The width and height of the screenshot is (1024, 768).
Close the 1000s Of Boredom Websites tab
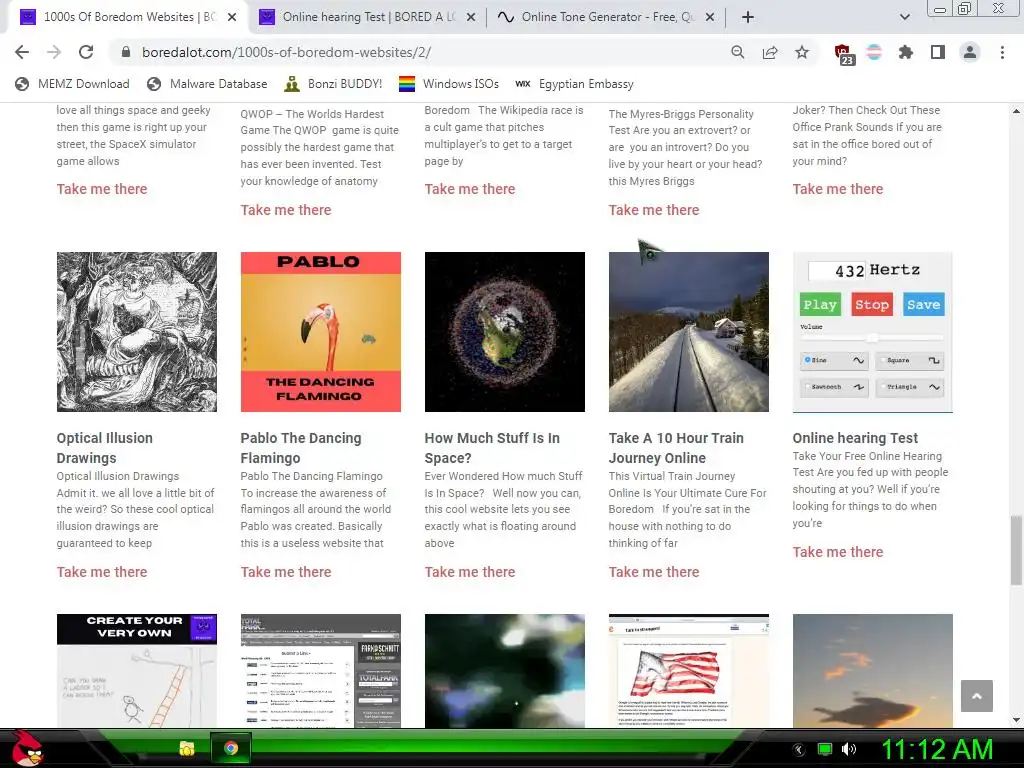[x=232, y=17]
